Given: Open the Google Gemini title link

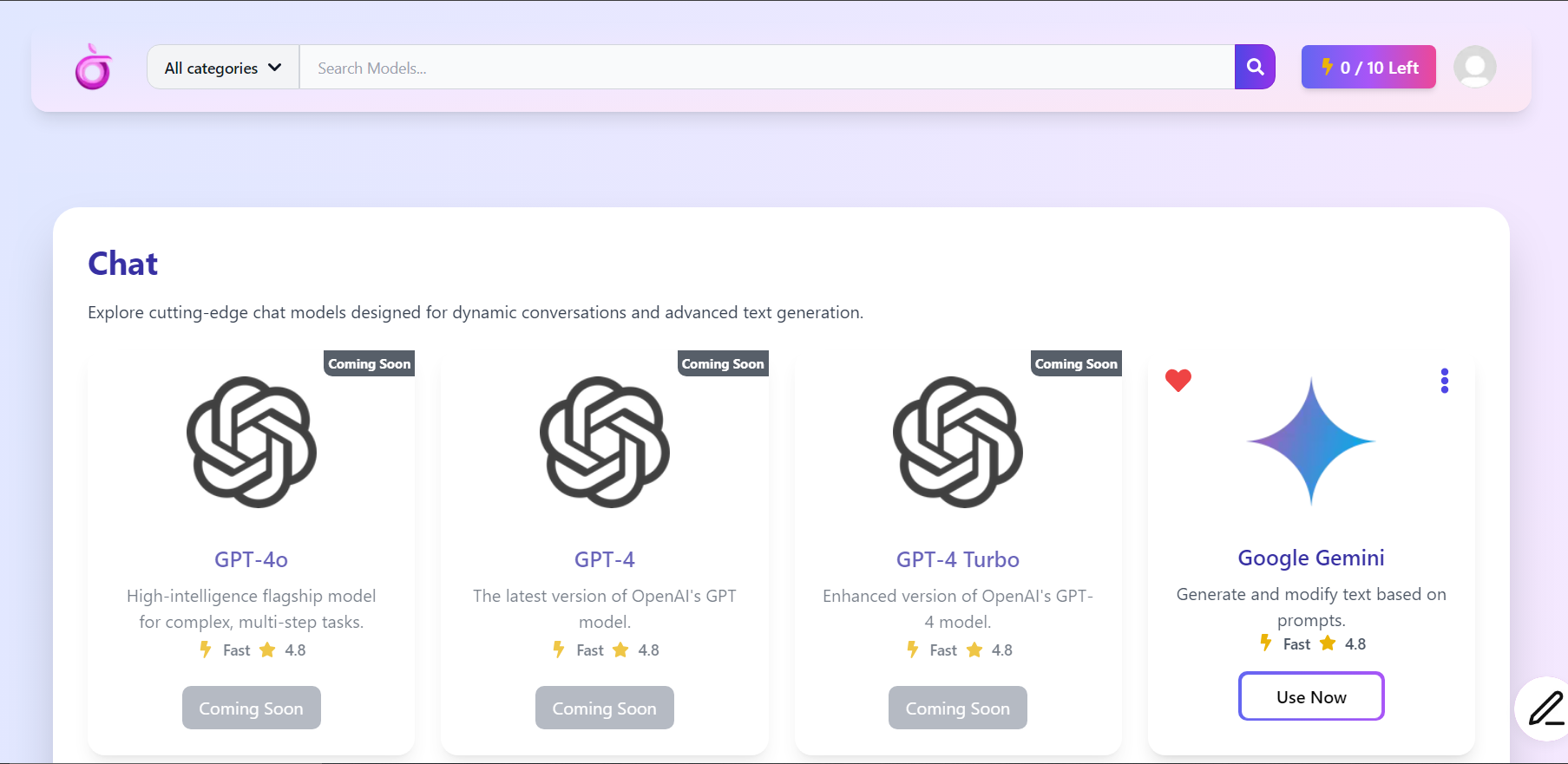Looking at the screenshot, I should (x=1311, y=558).
